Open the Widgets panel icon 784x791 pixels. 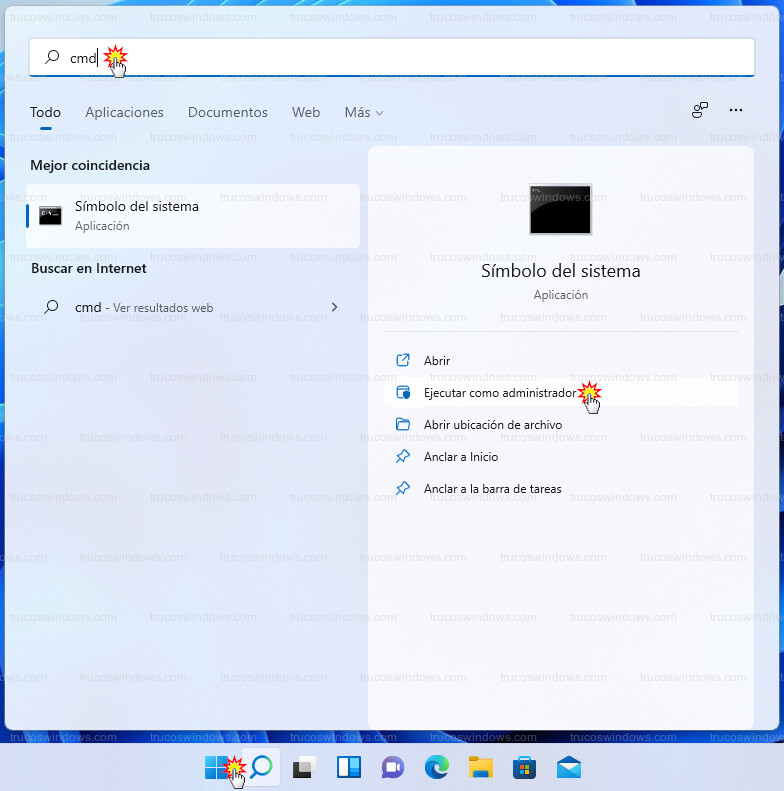tap(348, 768)
